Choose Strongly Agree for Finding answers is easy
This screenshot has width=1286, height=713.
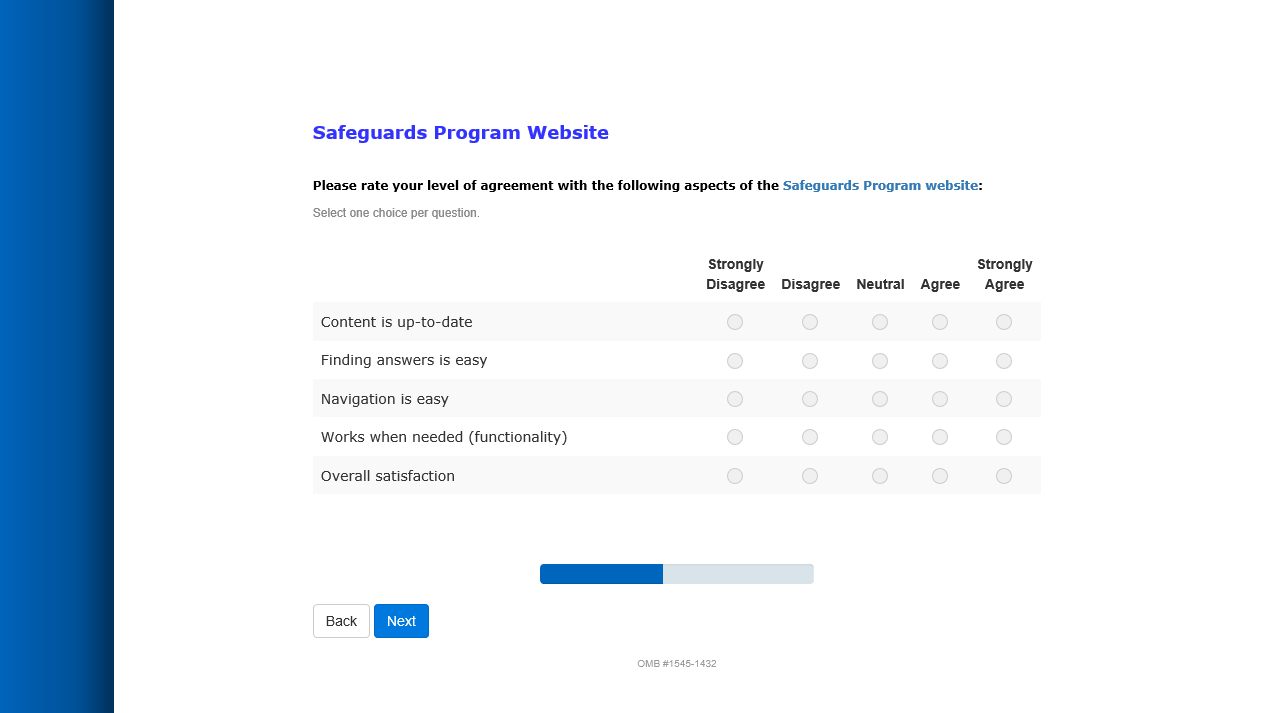pos(1004,361)
